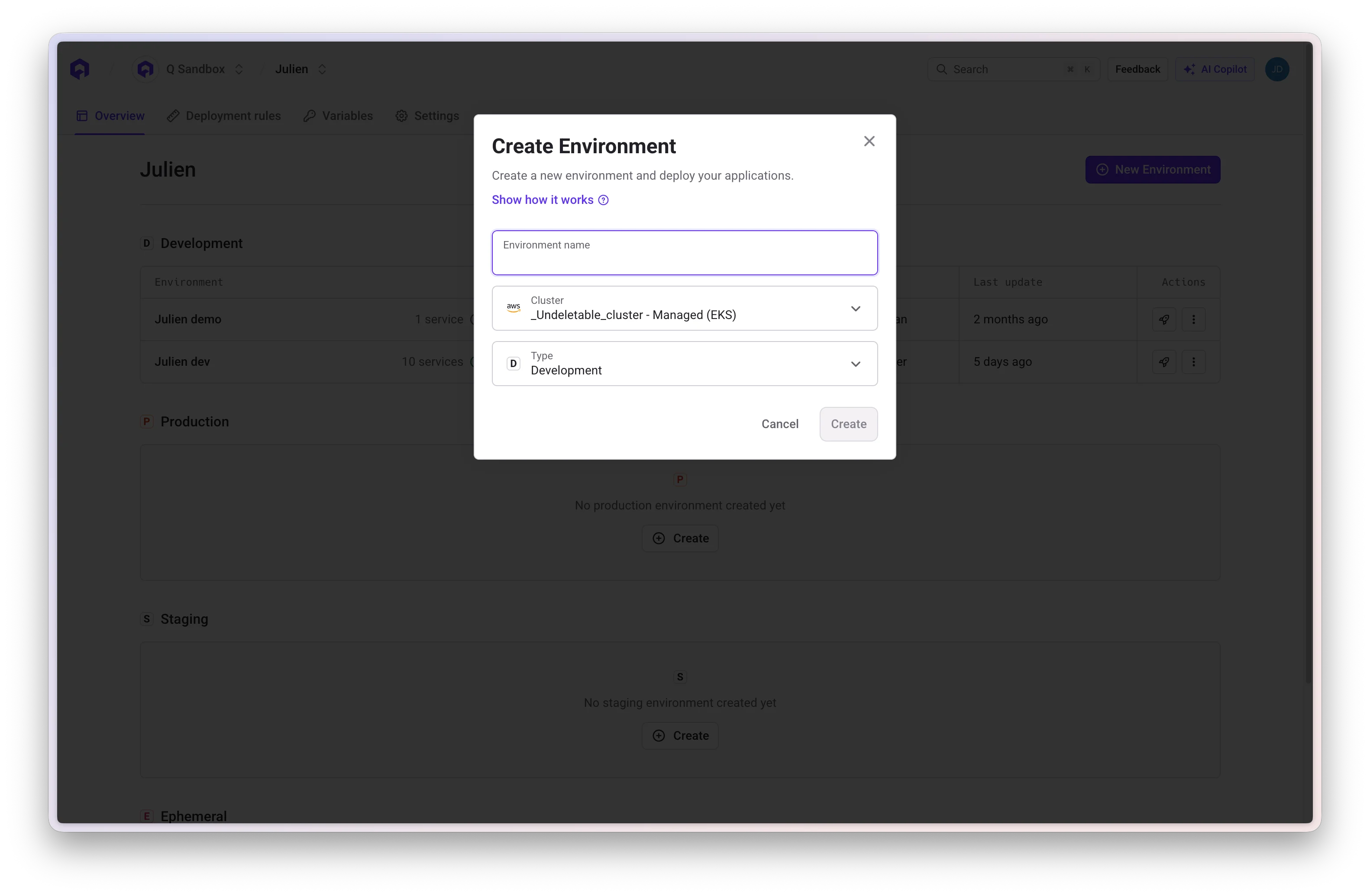Click the D badge in Type field
The width and height of the screenshot is (1370, 896).
[x=514, y=364]
